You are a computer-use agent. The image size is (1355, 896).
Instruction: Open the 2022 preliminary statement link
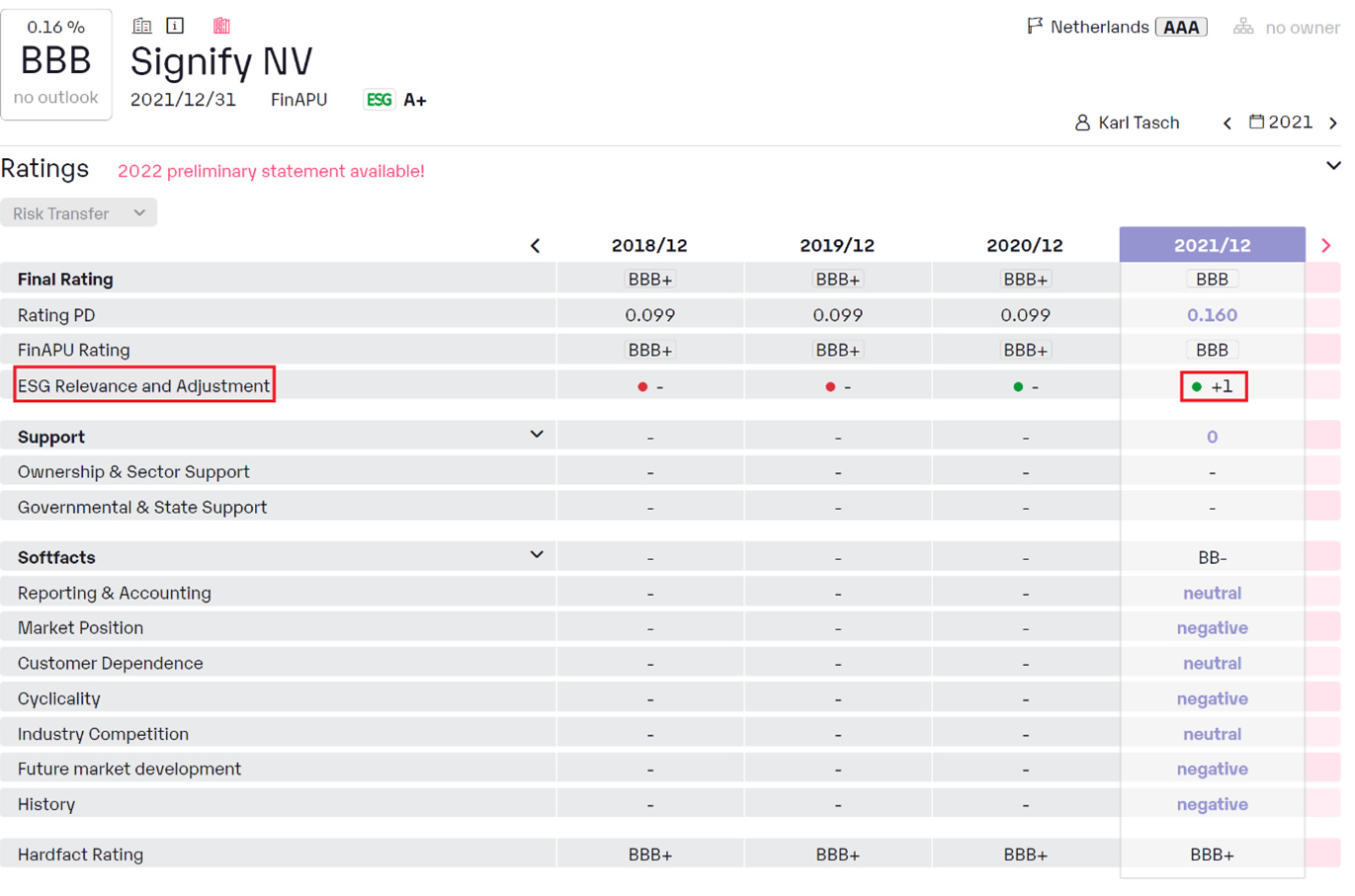[271, 171]
